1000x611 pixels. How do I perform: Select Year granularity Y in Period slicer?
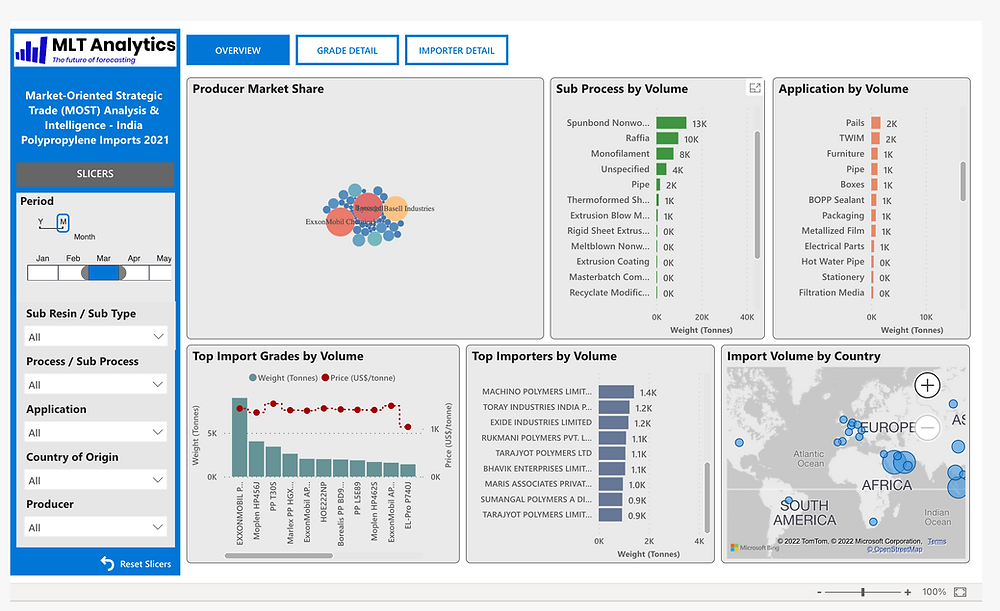[x=41, y=222]
